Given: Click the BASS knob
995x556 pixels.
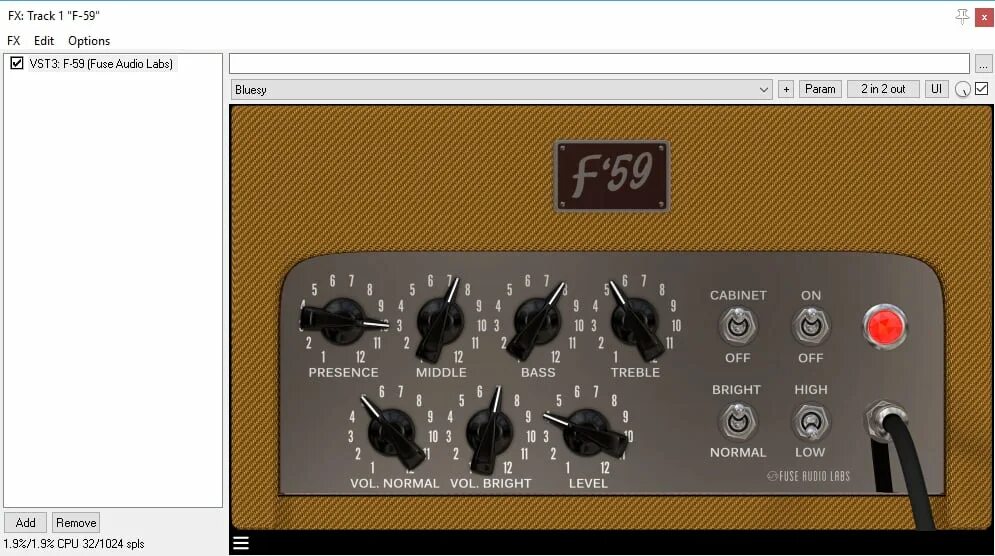Looking at the screenshot, I should 537,321.
